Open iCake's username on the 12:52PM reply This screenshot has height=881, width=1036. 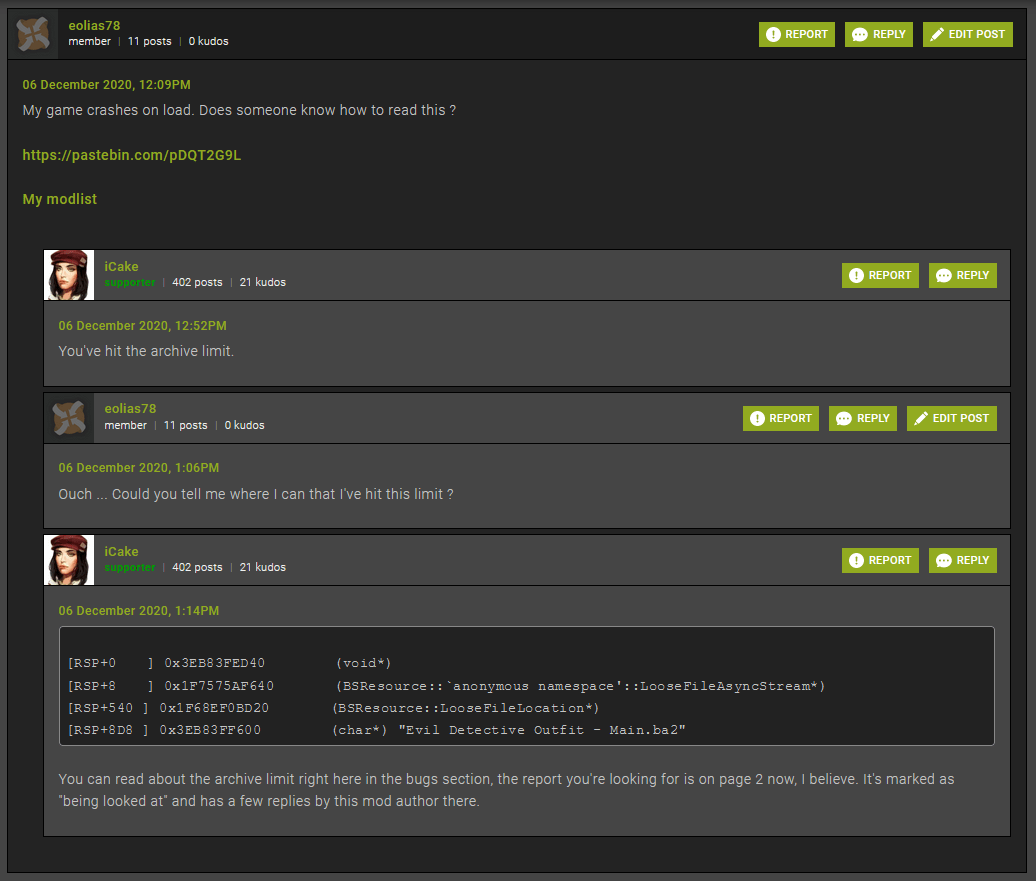(x=121, y=266)
